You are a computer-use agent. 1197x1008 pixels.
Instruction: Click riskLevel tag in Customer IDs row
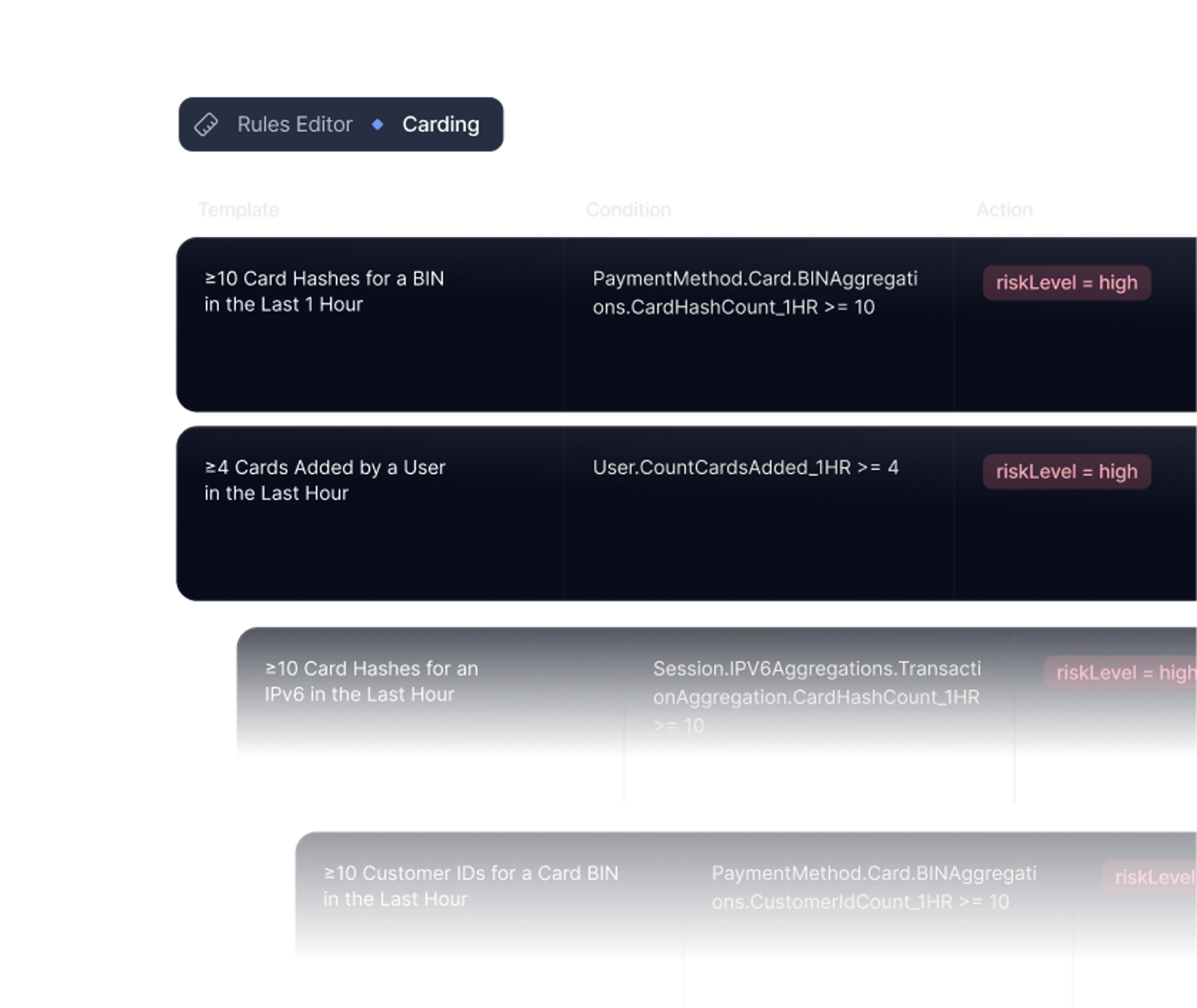click(x=1150, y=878)
